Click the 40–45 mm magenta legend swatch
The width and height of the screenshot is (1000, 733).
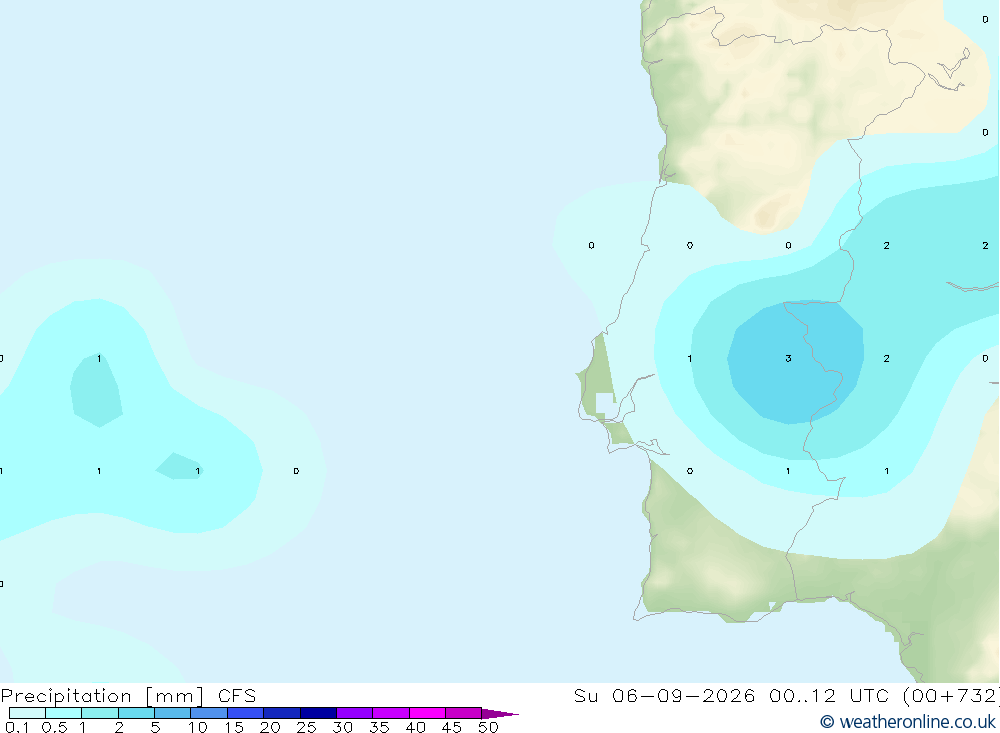click(427, 713)
